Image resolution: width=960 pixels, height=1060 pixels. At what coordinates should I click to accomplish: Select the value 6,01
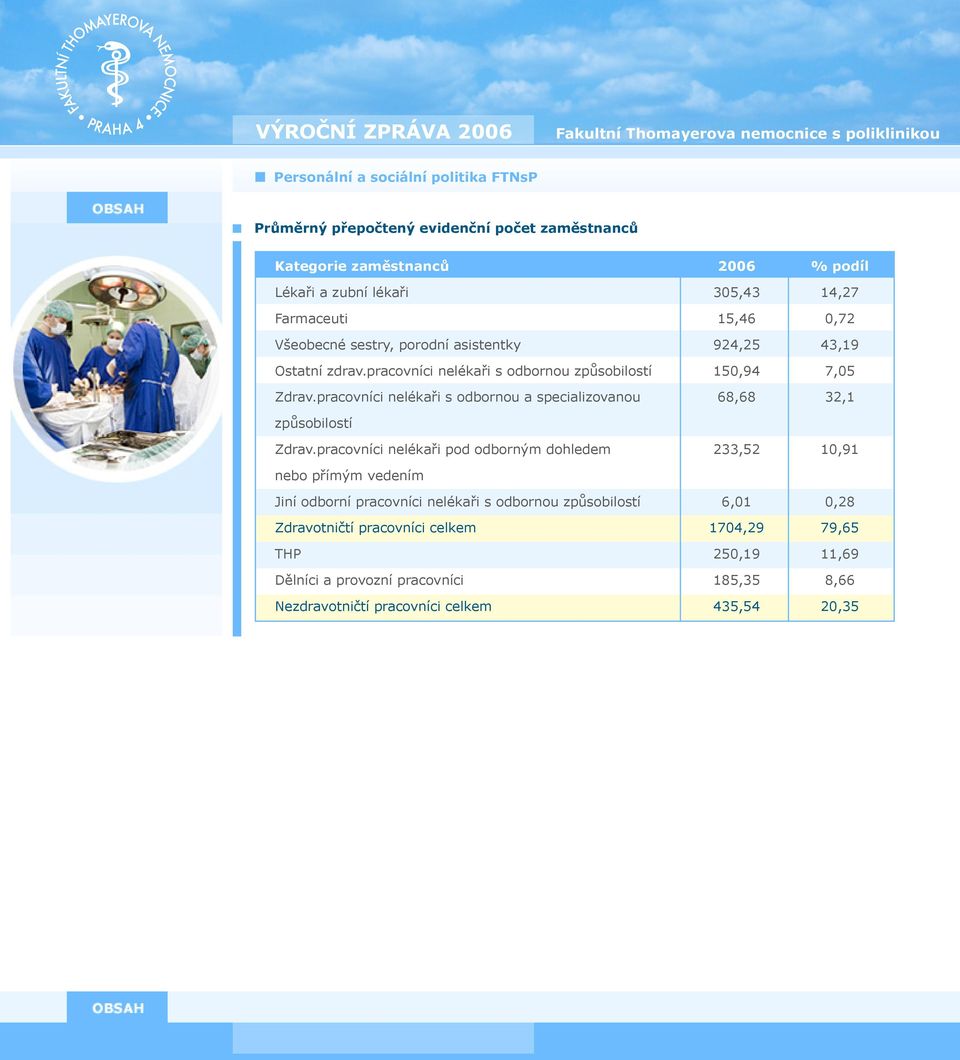coord(736,502)
